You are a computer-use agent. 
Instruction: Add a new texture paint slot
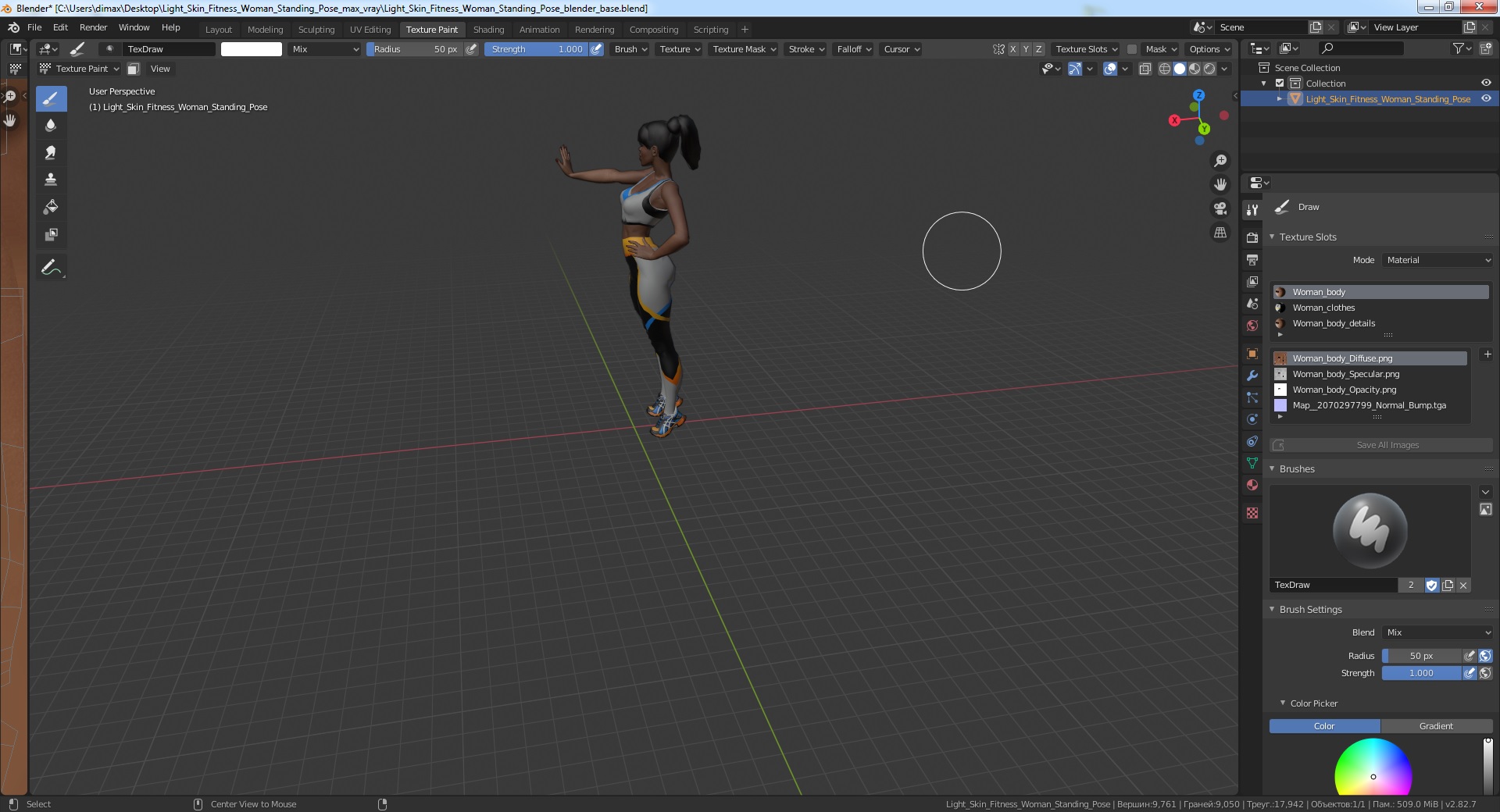point(1487,354)
